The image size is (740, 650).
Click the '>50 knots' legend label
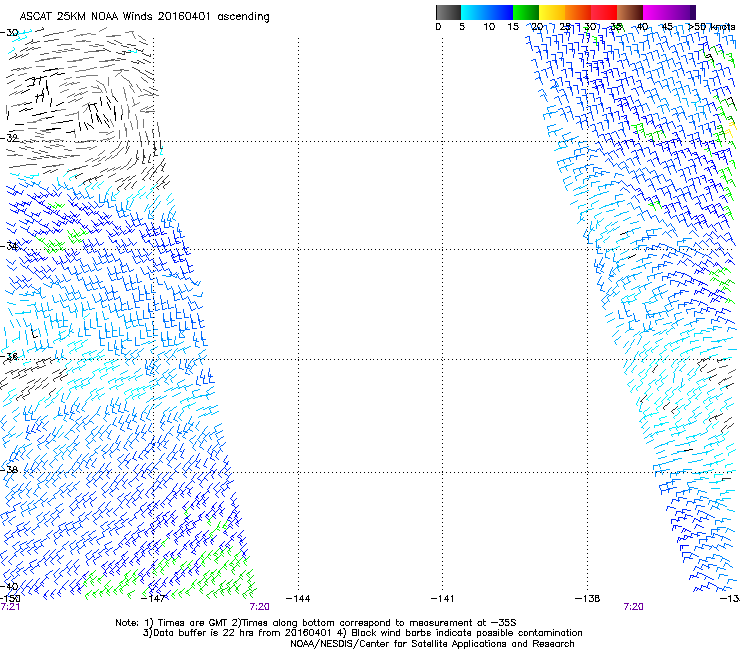711,27
